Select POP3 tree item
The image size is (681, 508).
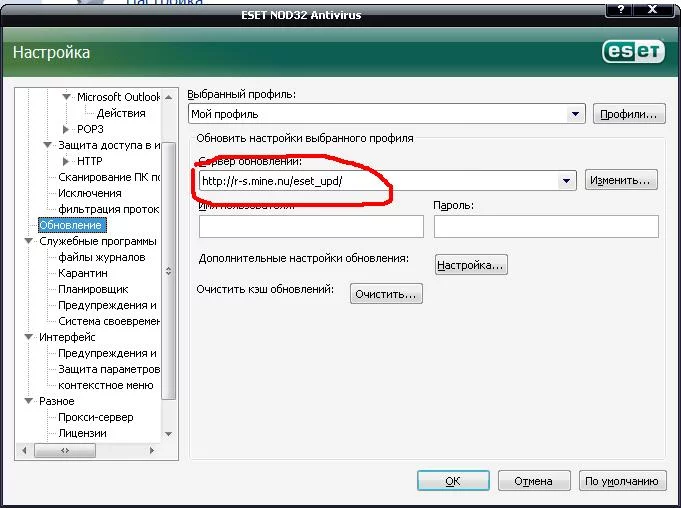point(90,129)
